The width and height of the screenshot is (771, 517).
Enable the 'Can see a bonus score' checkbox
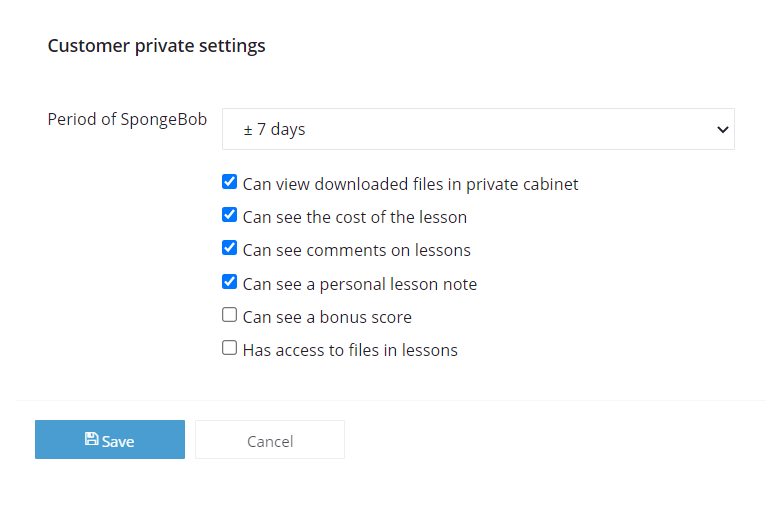point(230,315)
